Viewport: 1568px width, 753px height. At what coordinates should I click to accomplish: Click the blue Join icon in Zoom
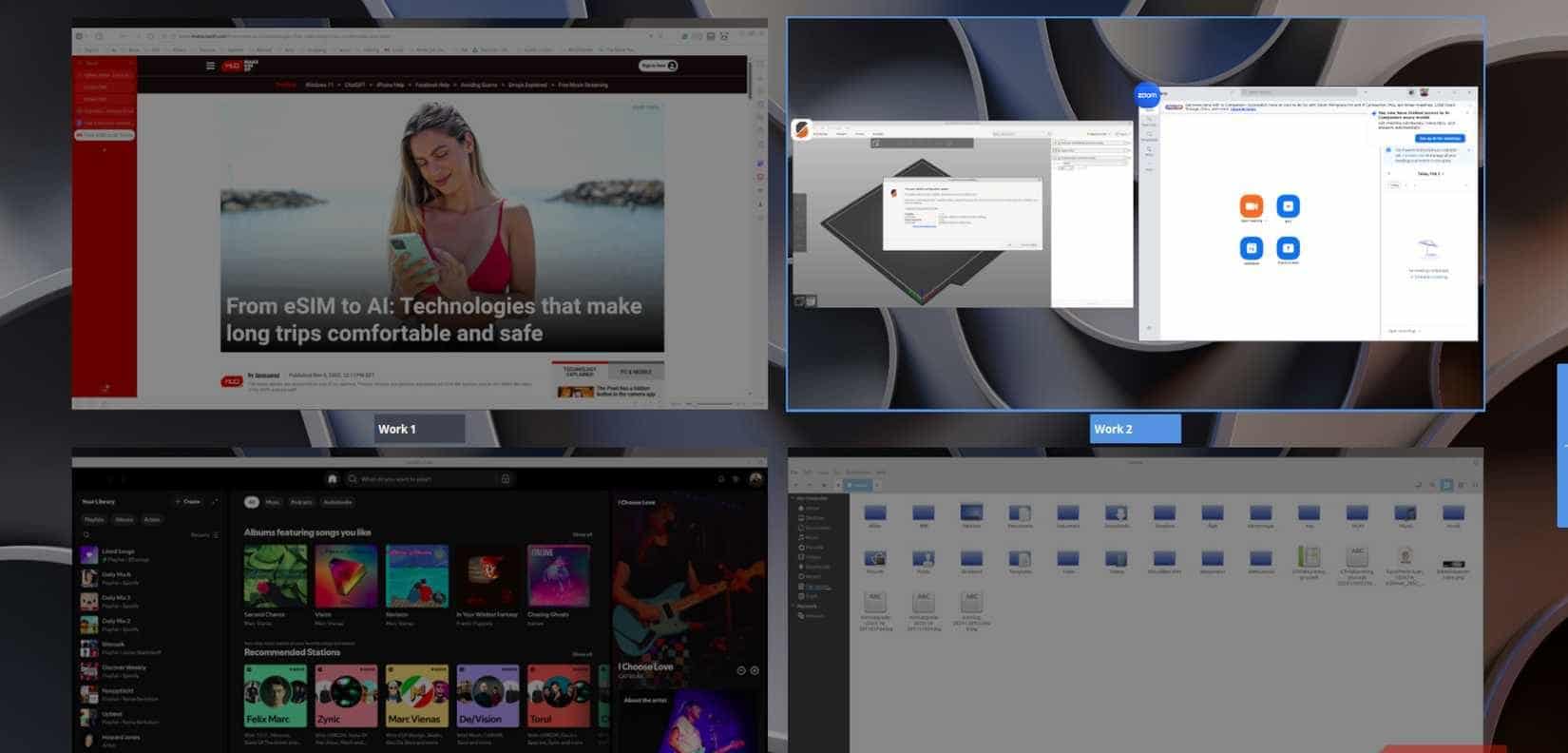tap(1288, 206)
